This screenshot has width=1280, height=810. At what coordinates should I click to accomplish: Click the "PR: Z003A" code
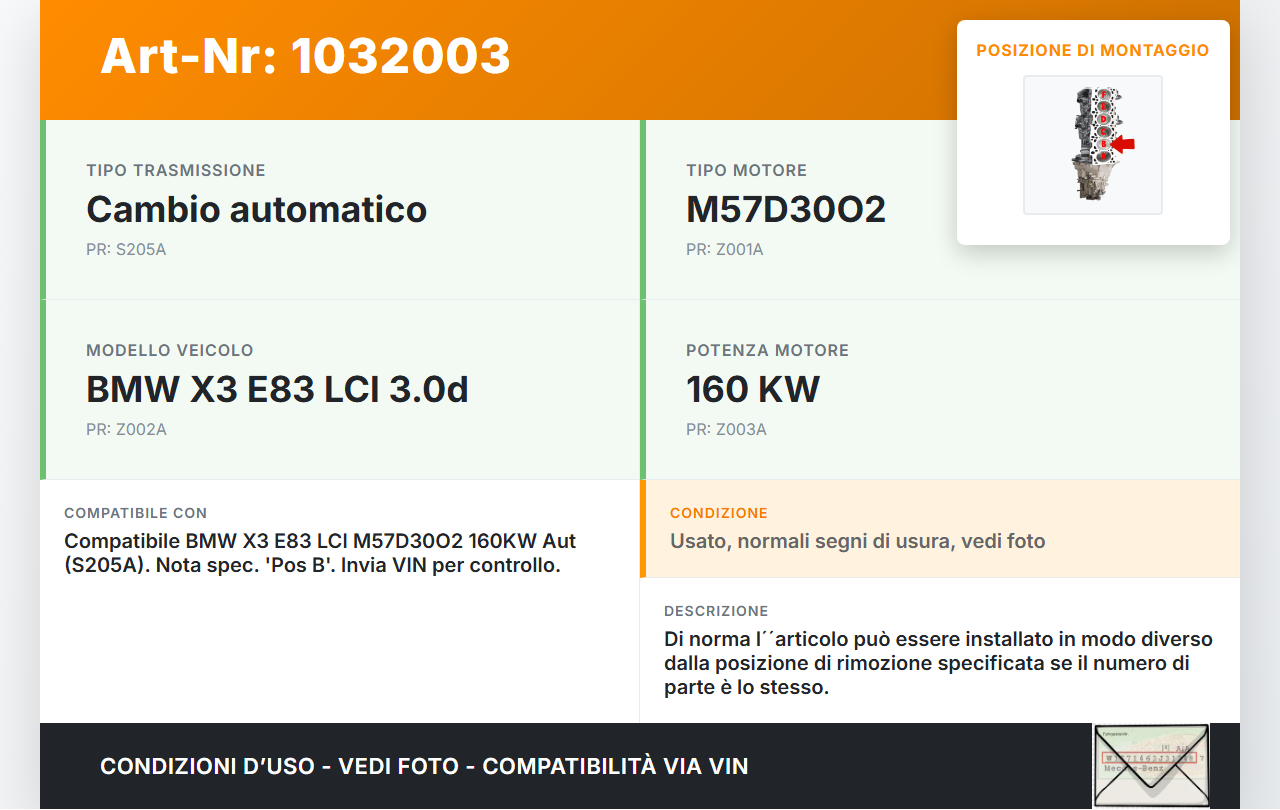pos(726,430)
